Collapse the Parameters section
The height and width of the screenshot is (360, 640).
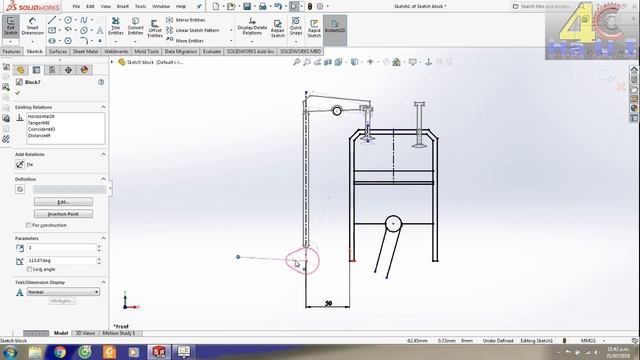pos(103,238)
